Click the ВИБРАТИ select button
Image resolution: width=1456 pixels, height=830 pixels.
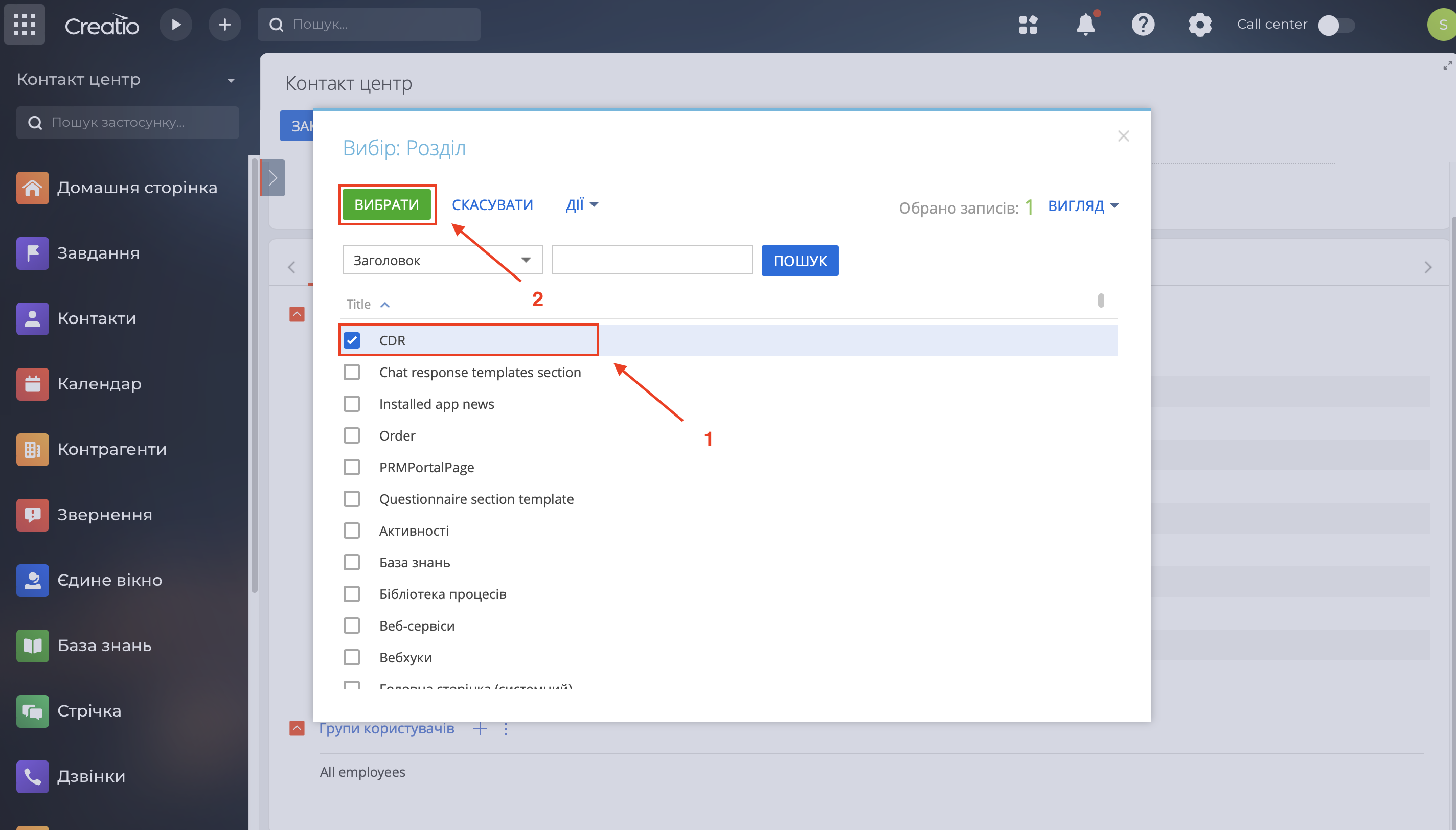click(386, 204)
